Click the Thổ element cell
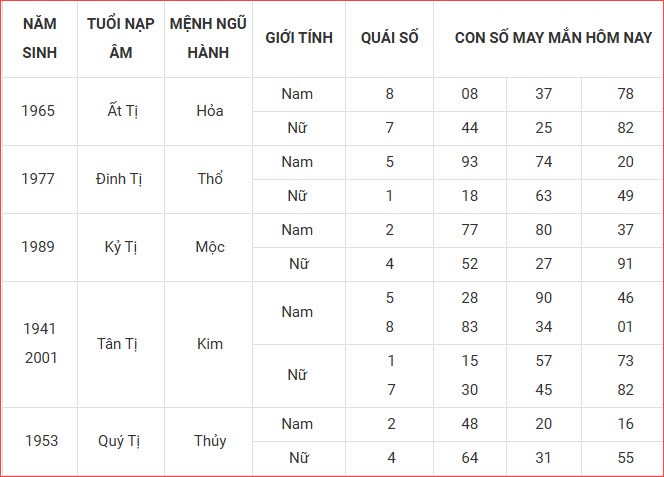The image size is (664, 477). [x=209, y=179]
